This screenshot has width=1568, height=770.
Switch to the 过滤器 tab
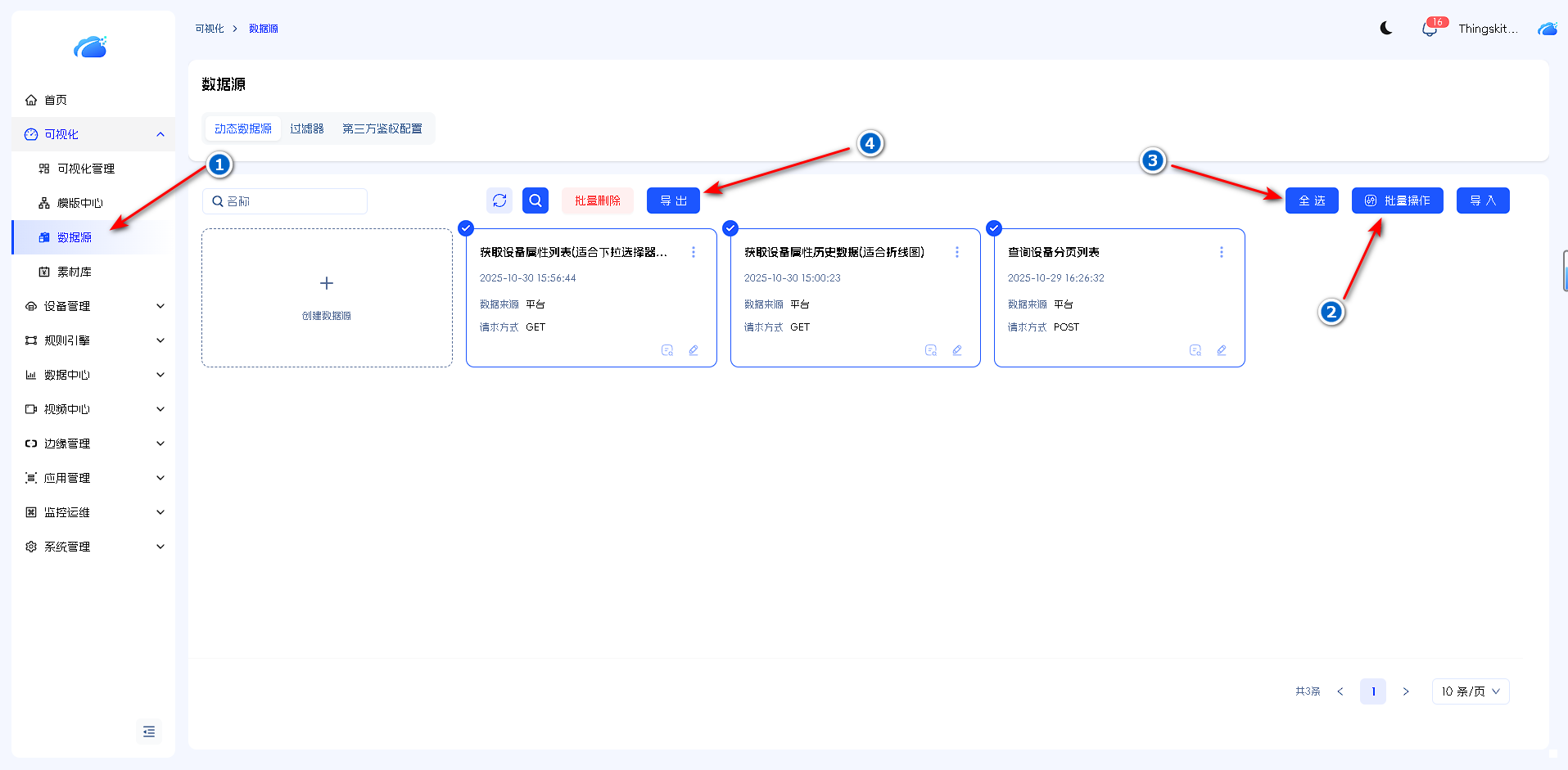(307, 128)
